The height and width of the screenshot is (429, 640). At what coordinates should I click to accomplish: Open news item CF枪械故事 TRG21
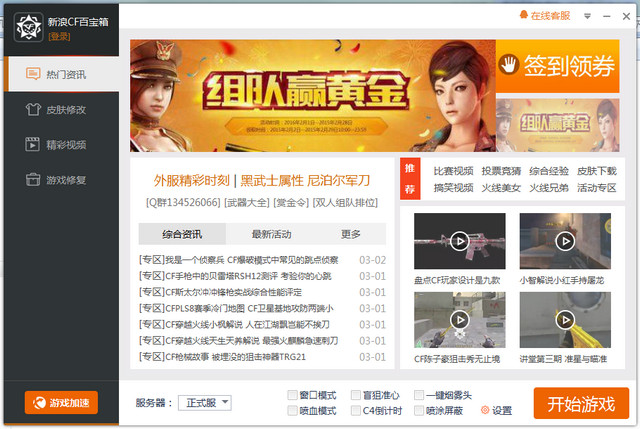coord(222,357)
